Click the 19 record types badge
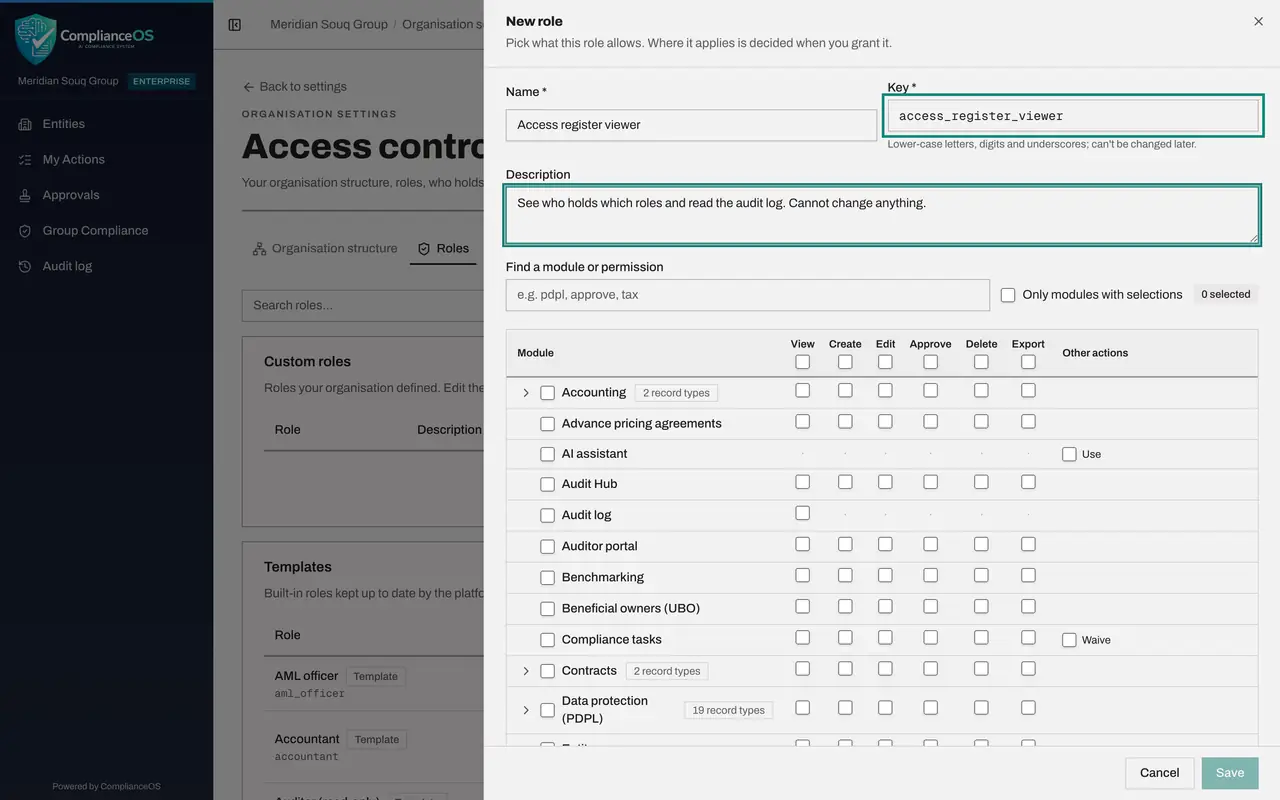 pyautogui.click(x=728, y=710)
